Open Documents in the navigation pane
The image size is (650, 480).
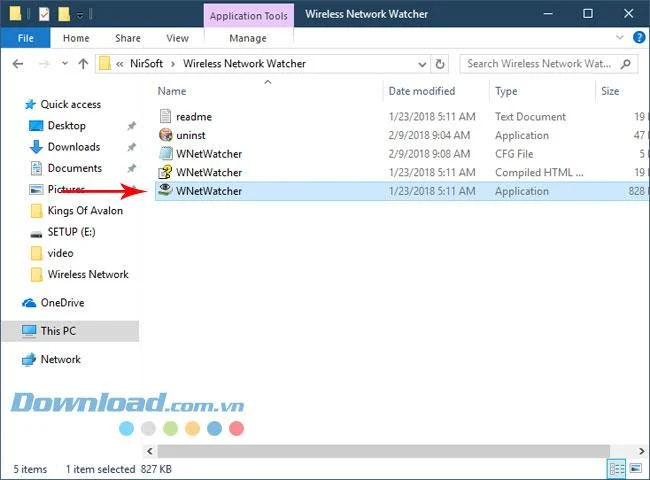coord(75,168)
